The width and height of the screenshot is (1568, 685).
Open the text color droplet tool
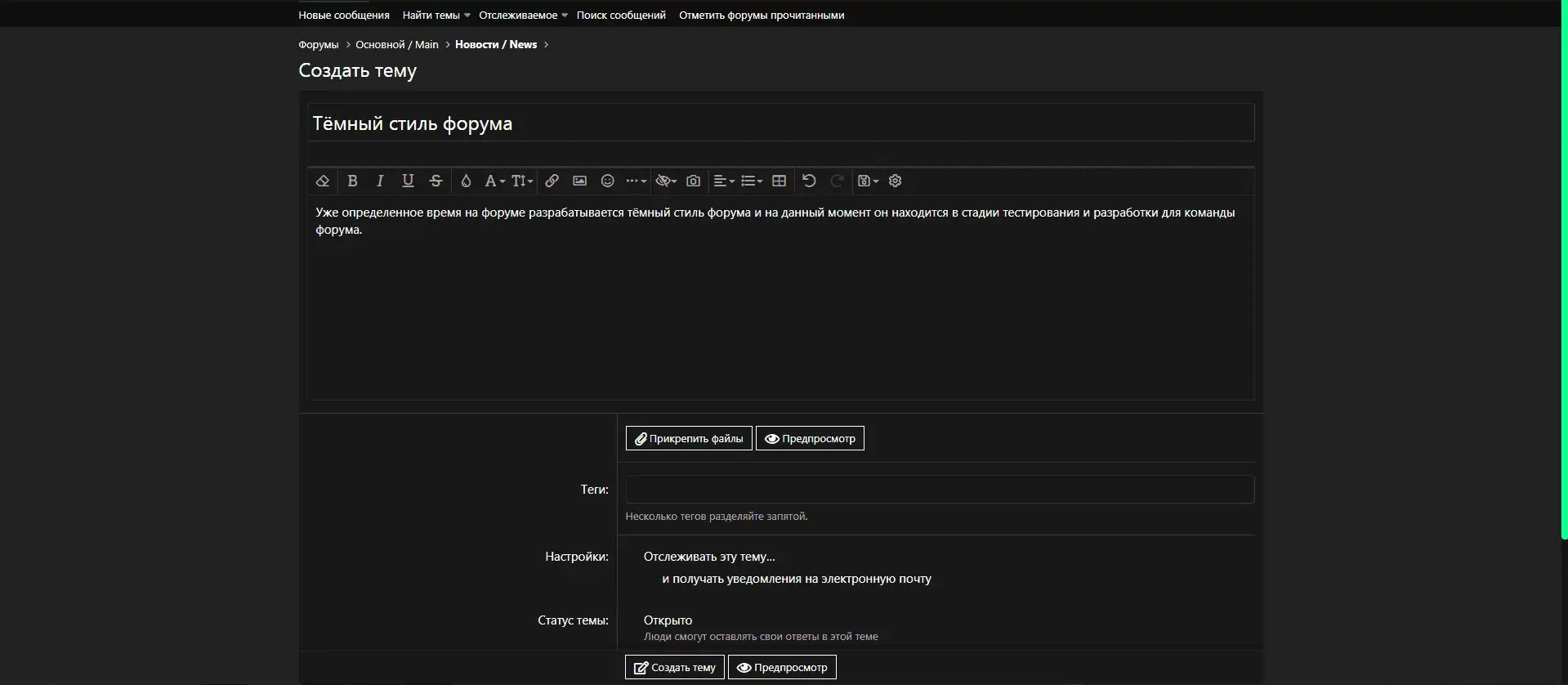pos(466,181)
